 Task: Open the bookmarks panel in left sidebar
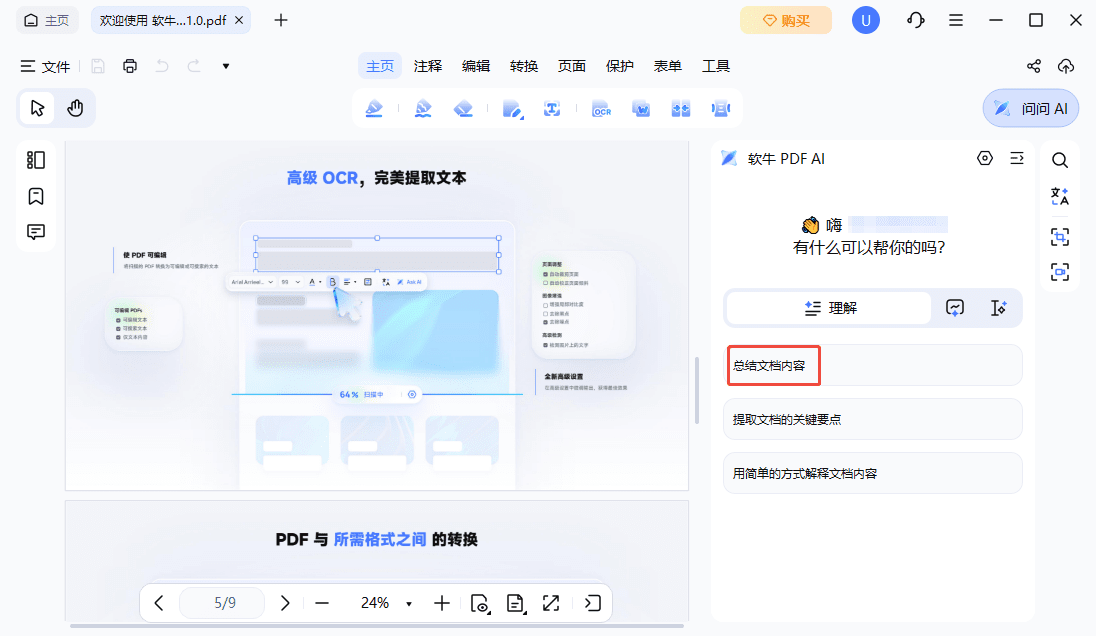click(x=36, y=196)
